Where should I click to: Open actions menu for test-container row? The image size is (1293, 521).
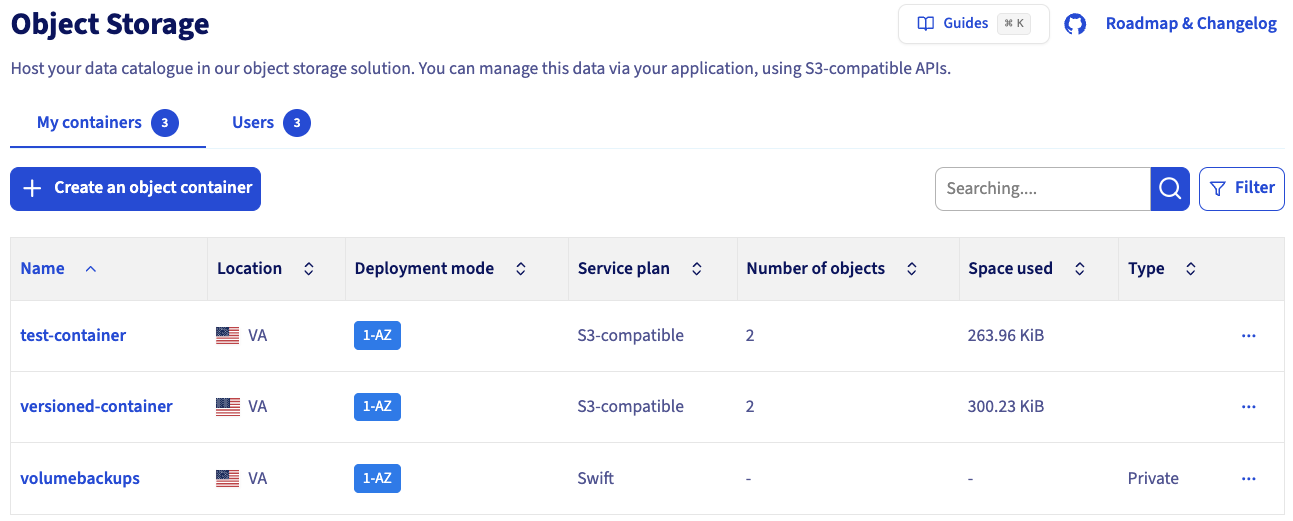(x=1248, y=336)
